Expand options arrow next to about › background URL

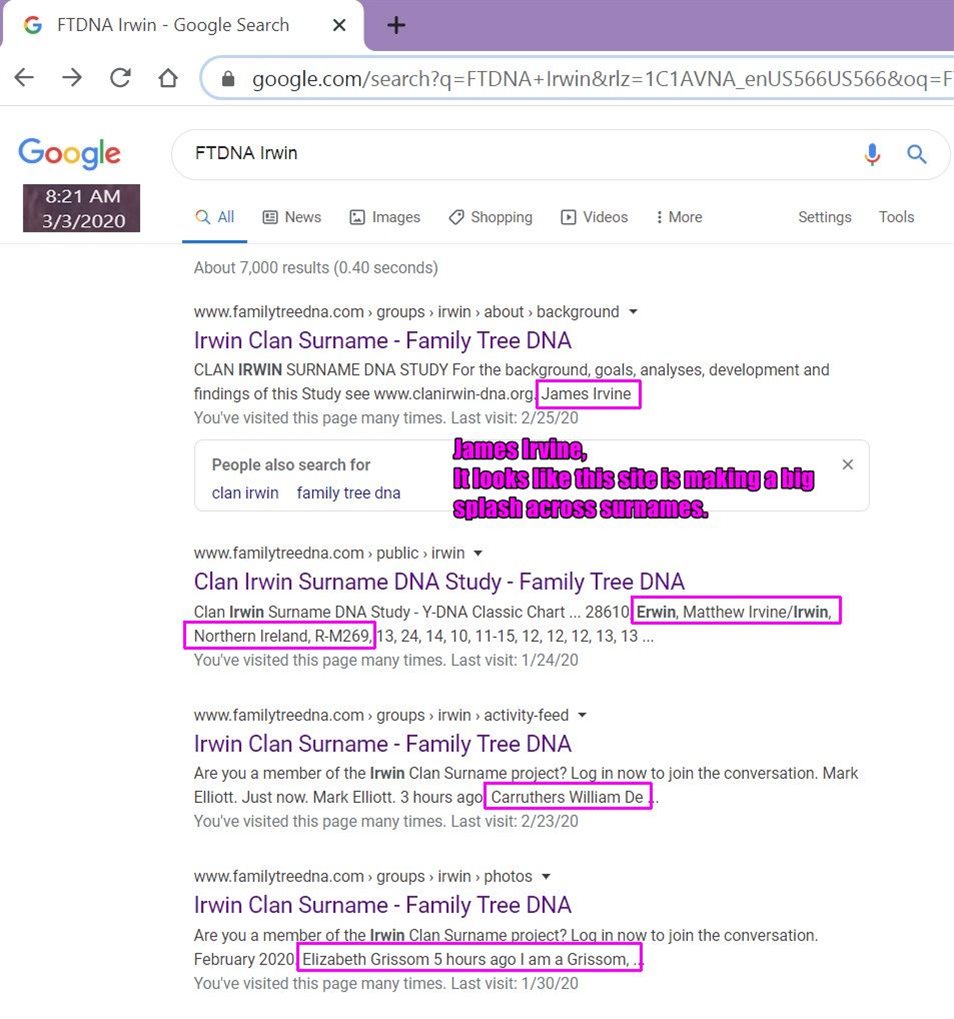(633, 312)
